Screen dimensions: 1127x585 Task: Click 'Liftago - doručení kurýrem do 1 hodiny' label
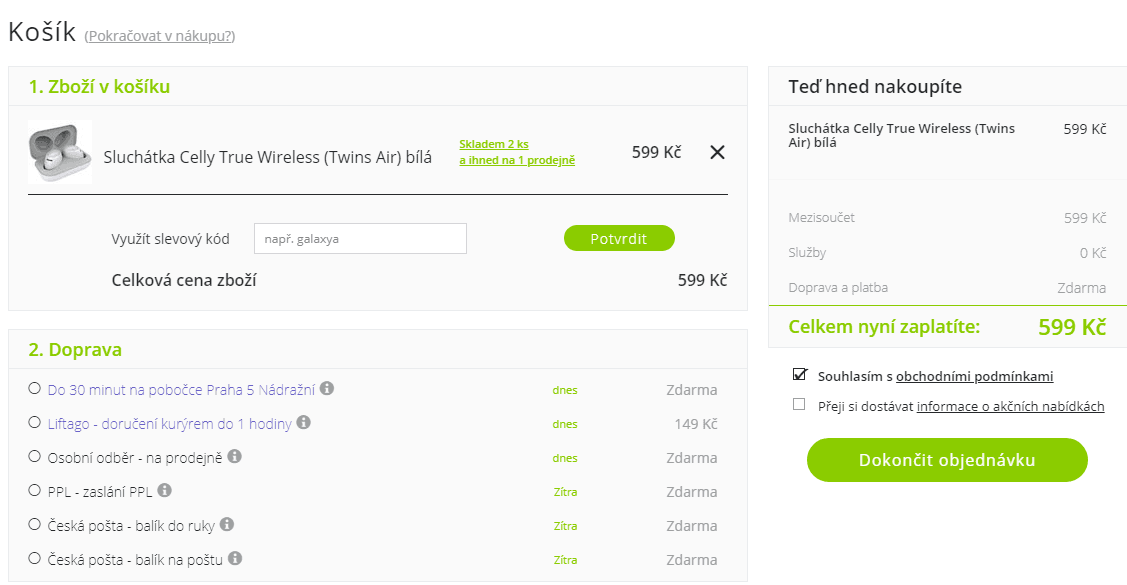(170, 424)
